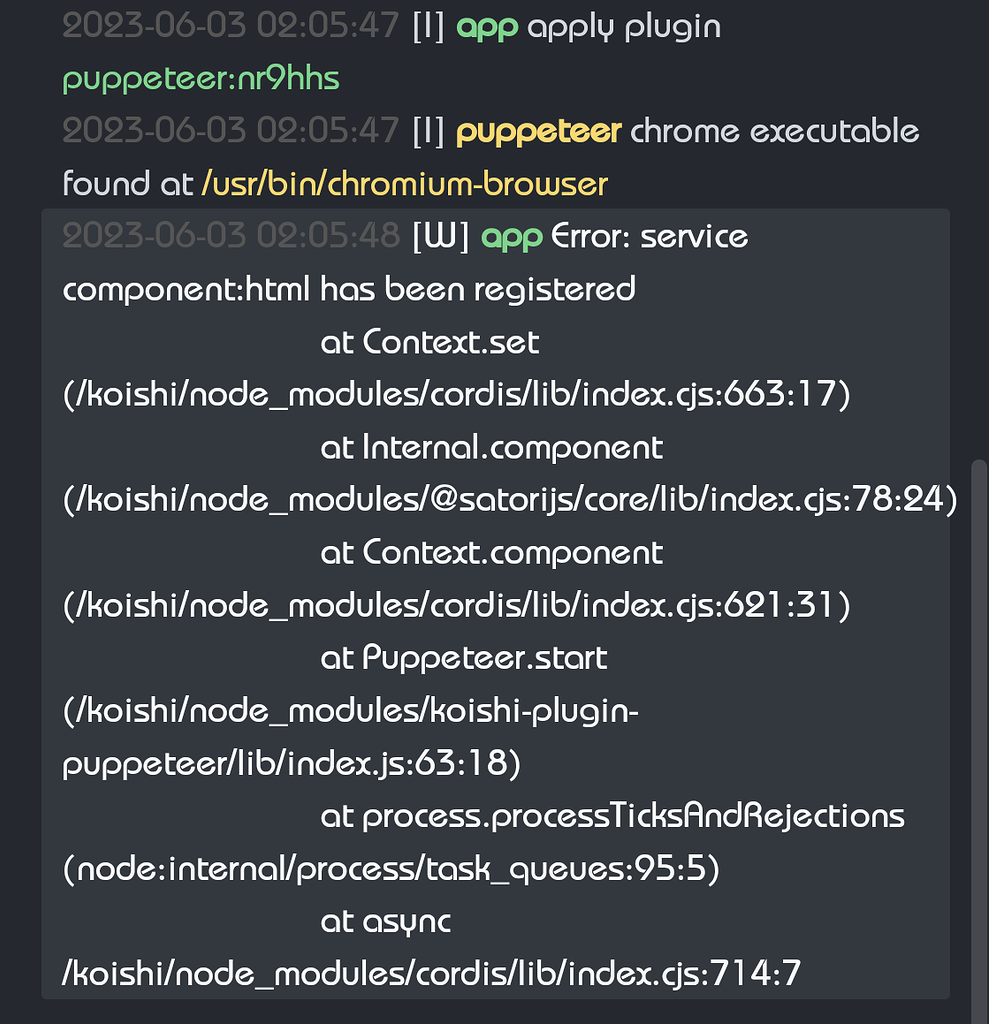989x1024 pixels.
Task: Click the green app label before Error
Action: point(512,237)
